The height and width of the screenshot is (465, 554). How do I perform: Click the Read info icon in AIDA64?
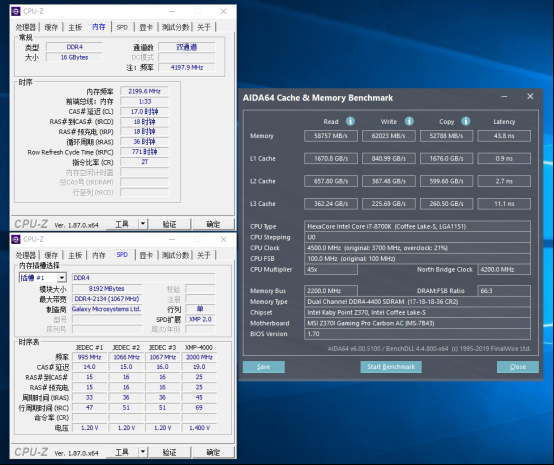click(350, 121)
